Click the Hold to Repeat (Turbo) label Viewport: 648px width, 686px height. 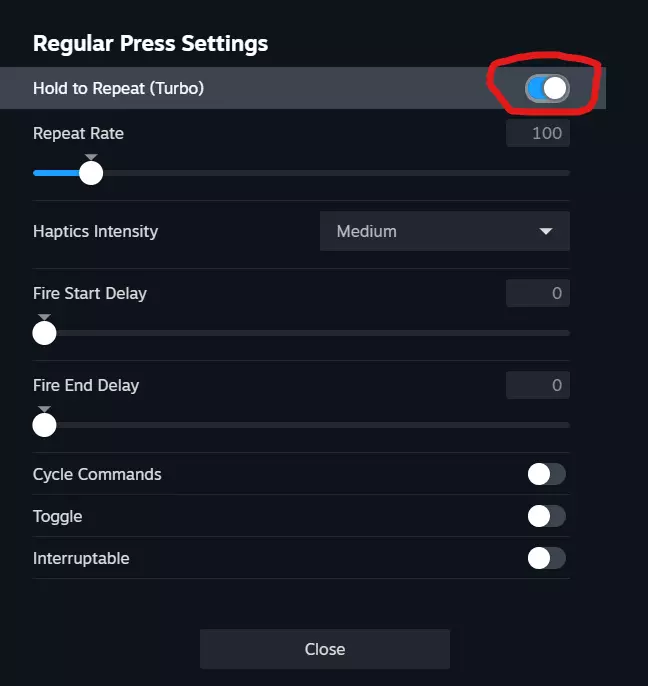point(118,88)
